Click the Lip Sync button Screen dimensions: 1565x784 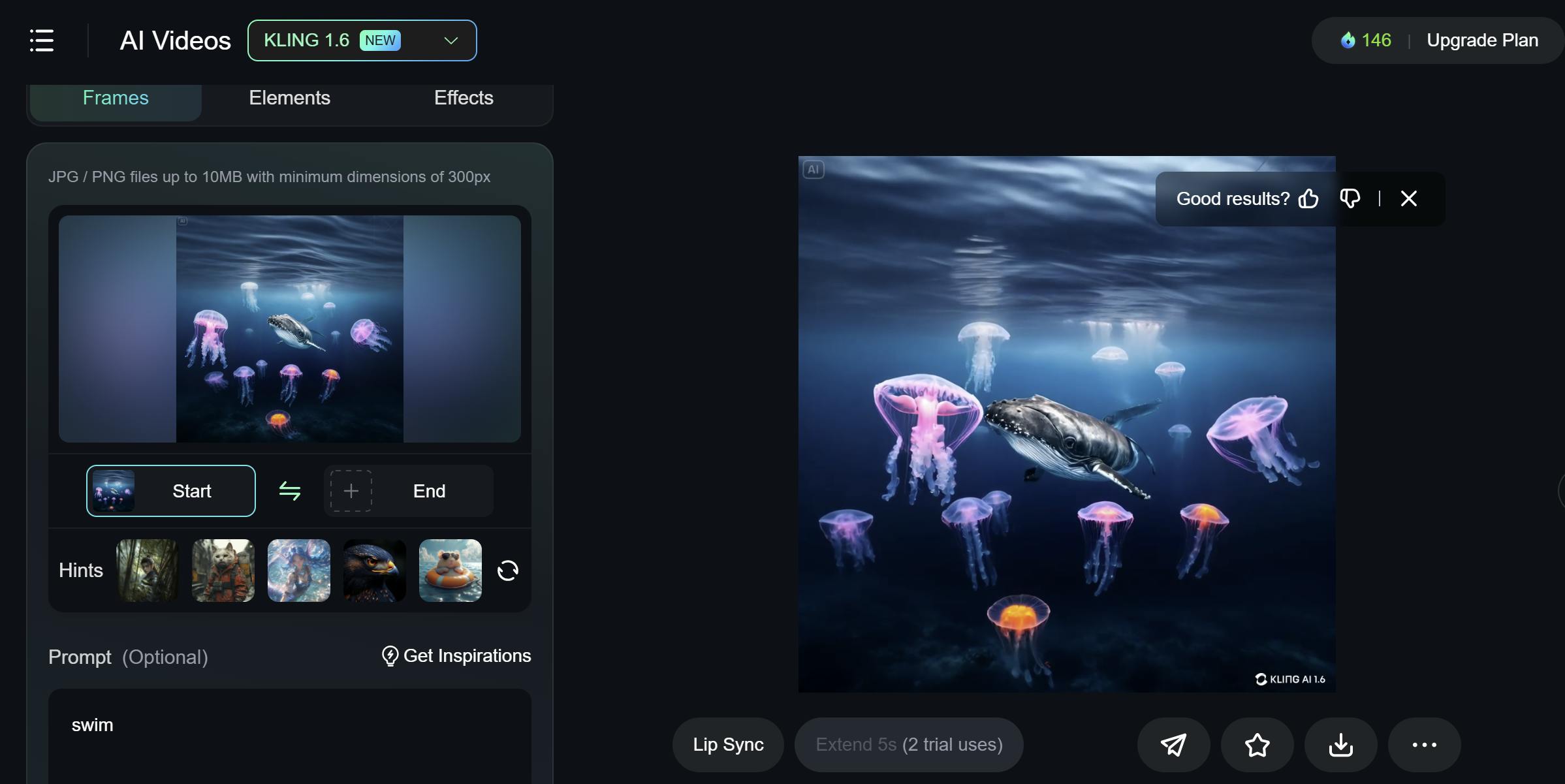[x=728, y=745]
